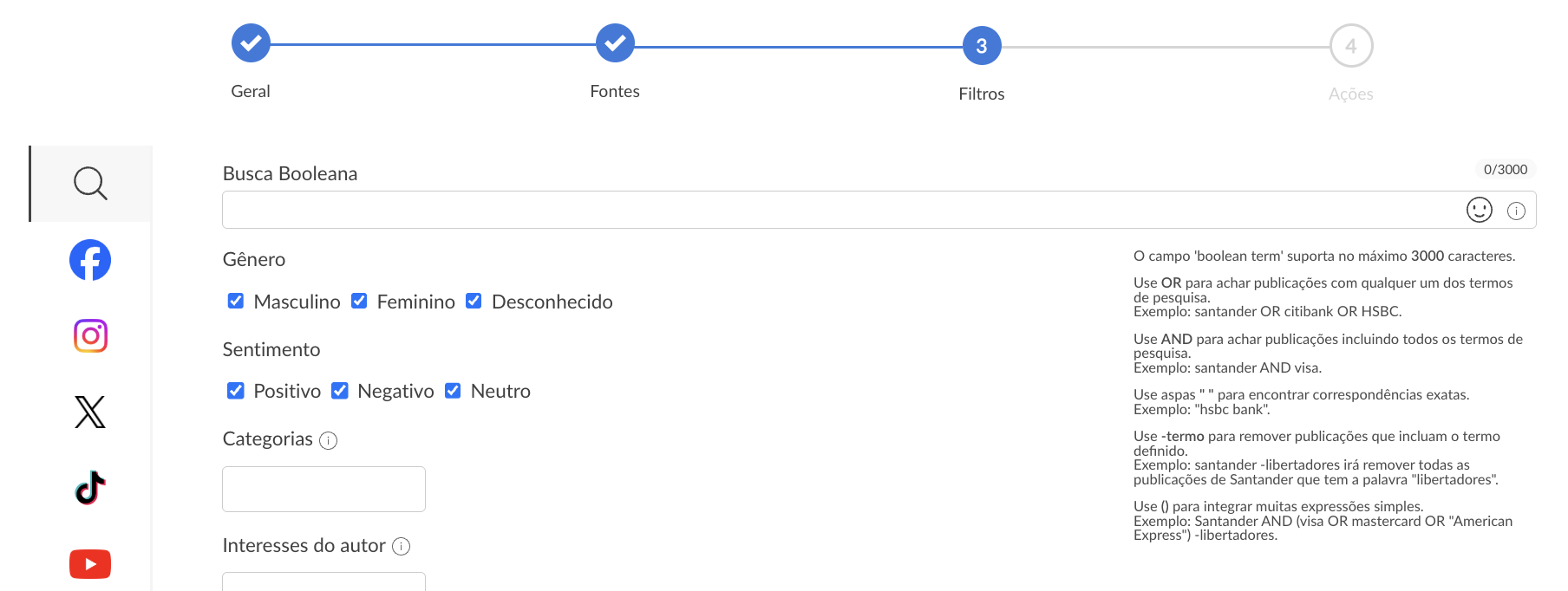Screen dimensions: 1568x591
Task: Show the Interesses do autor info icon
Action: tap(401, 546)
